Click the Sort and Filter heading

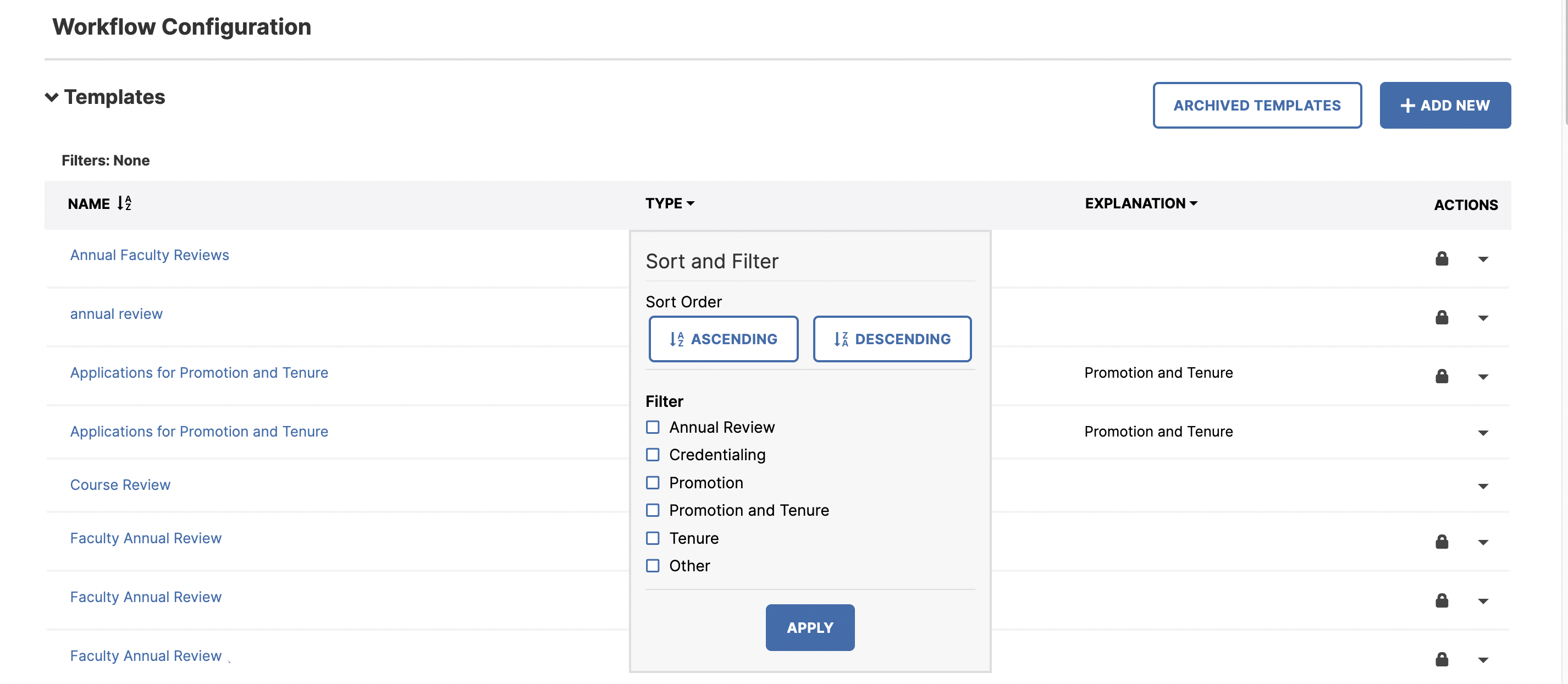coord(711,261)
